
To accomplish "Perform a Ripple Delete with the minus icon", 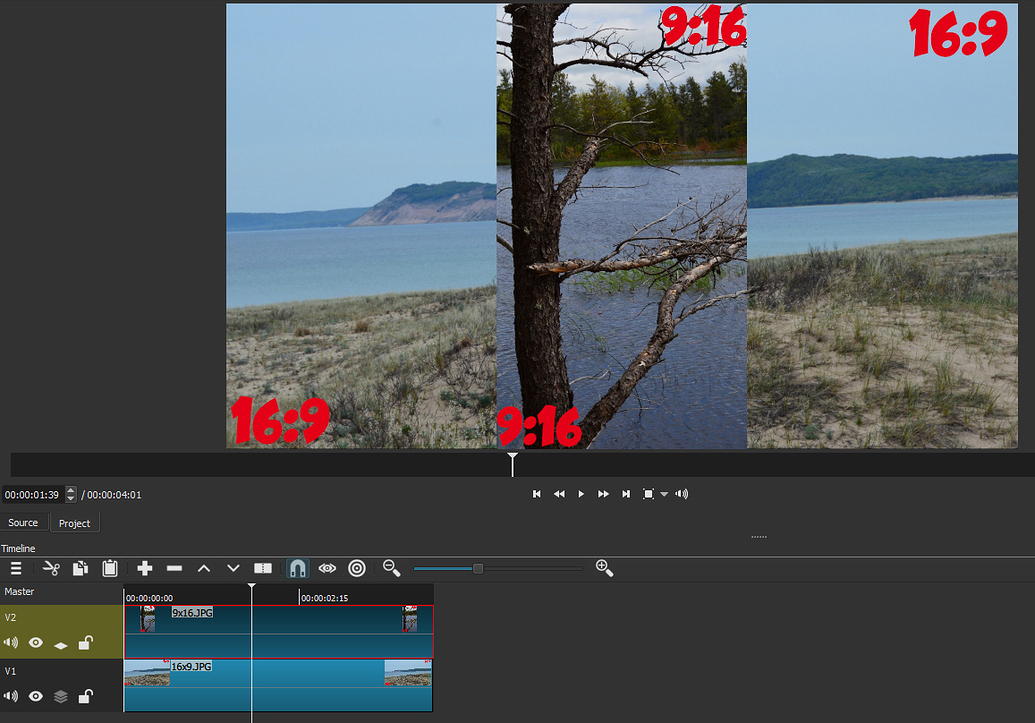I will (174, 568).
